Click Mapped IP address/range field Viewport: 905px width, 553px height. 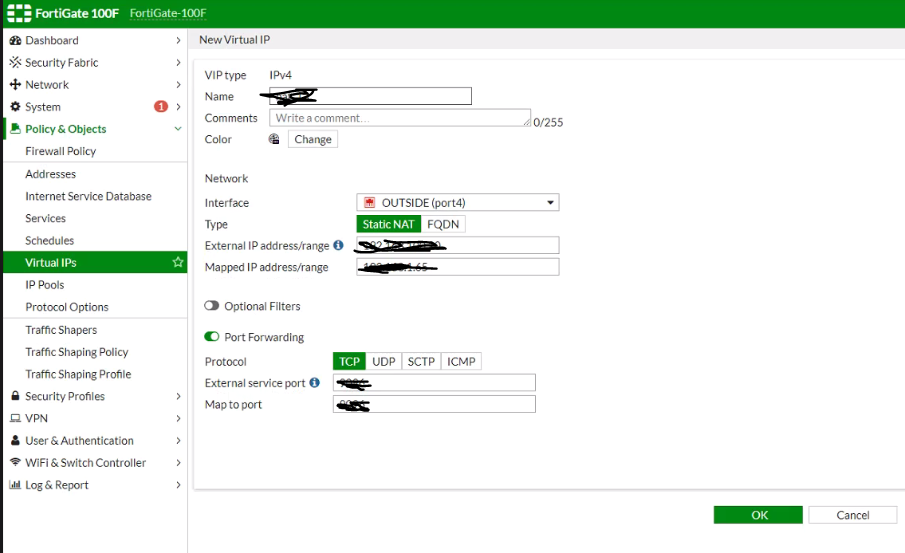pyautogui.click(x=458, y=267)
